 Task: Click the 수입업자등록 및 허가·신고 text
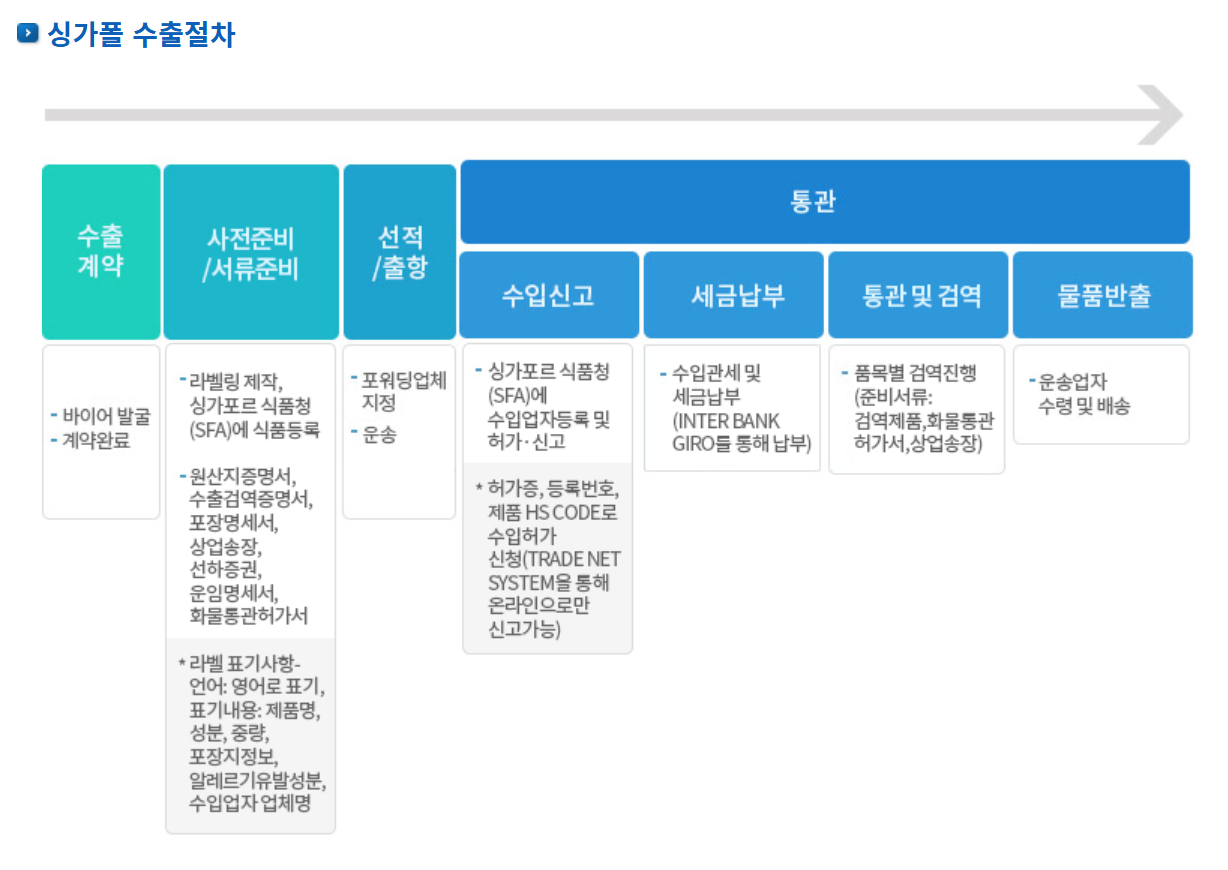pos(549,430)
